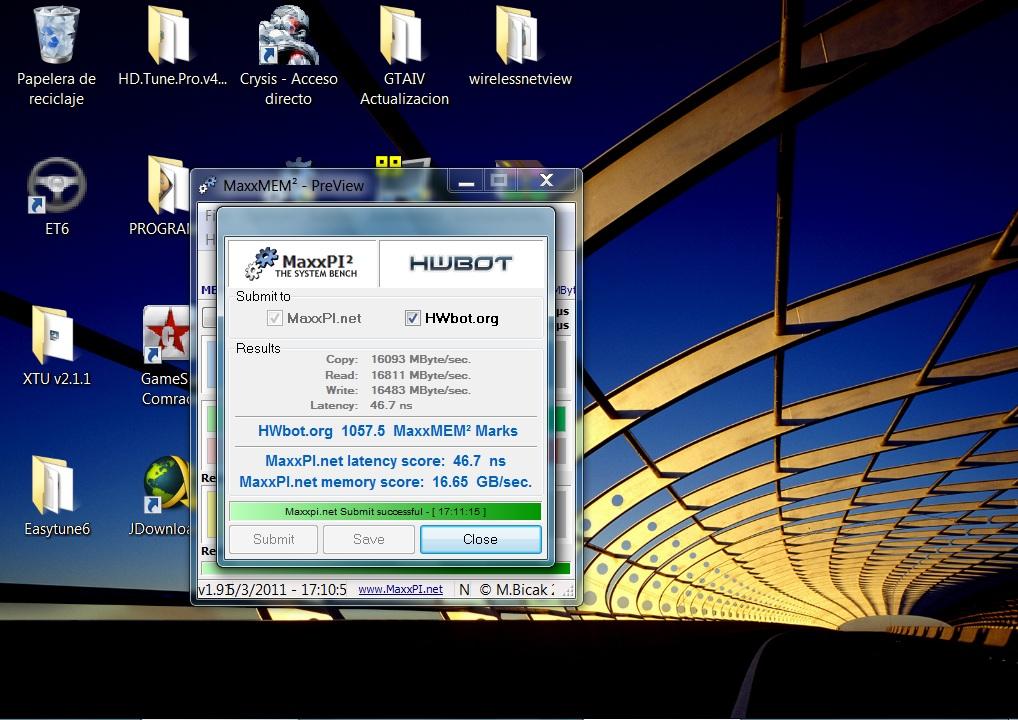Click the 'MaxxPI.net latency score: 46.7 ns' text

pos(385,461)
